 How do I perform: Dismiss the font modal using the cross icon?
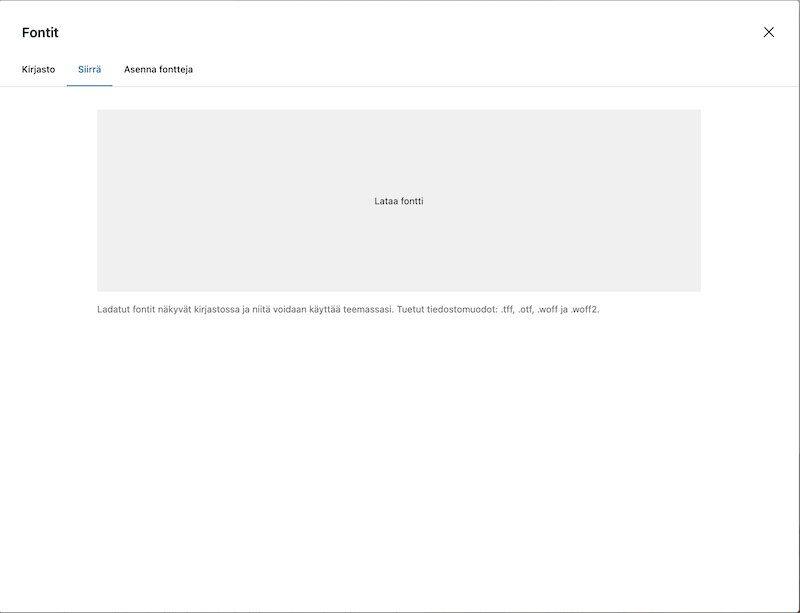[768, 32]
